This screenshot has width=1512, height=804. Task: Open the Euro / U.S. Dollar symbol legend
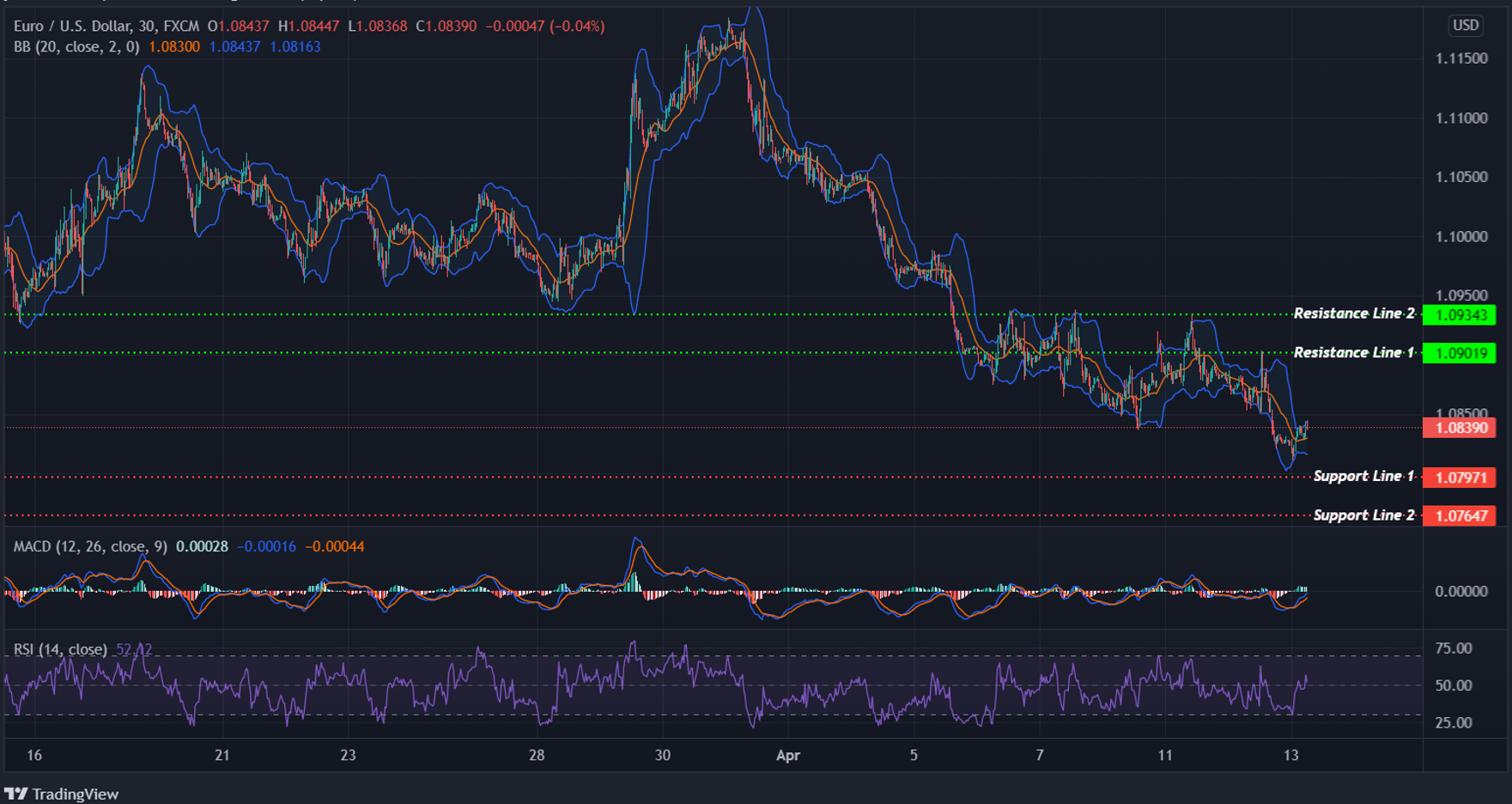pyautogui.click(x=69, y=25)
